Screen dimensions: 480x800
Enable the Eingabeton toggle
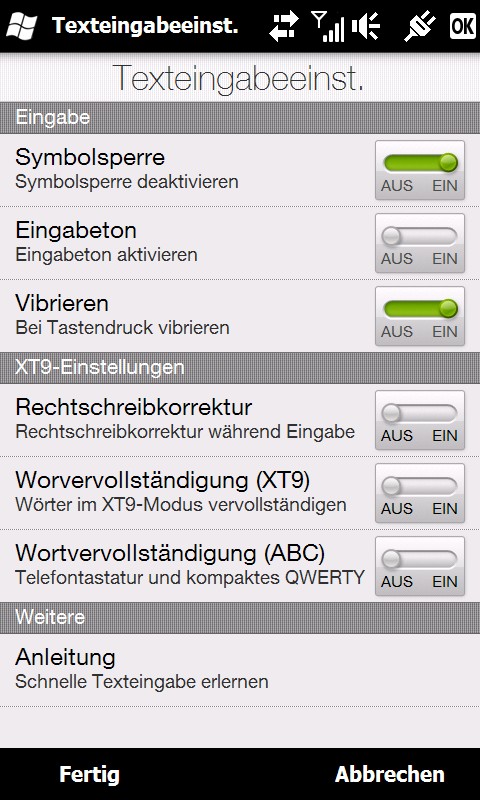(420, 243)
